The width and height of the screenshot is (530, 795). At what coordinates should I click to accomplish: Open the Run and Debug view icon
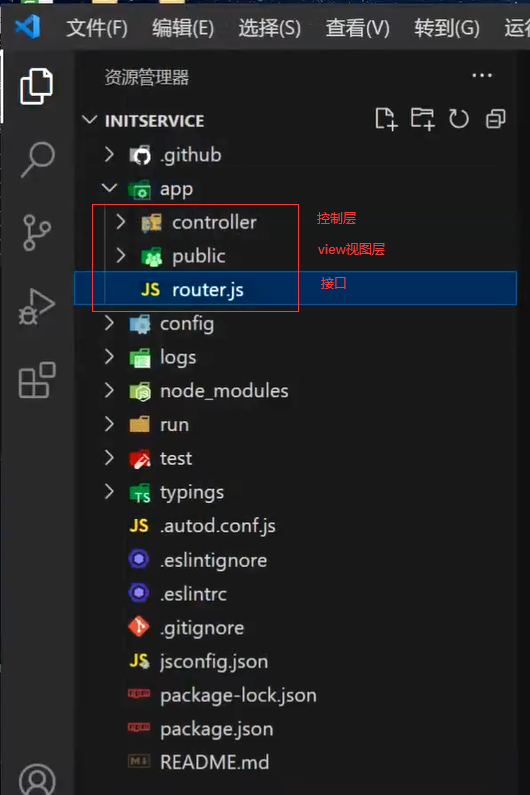[37, 306]
